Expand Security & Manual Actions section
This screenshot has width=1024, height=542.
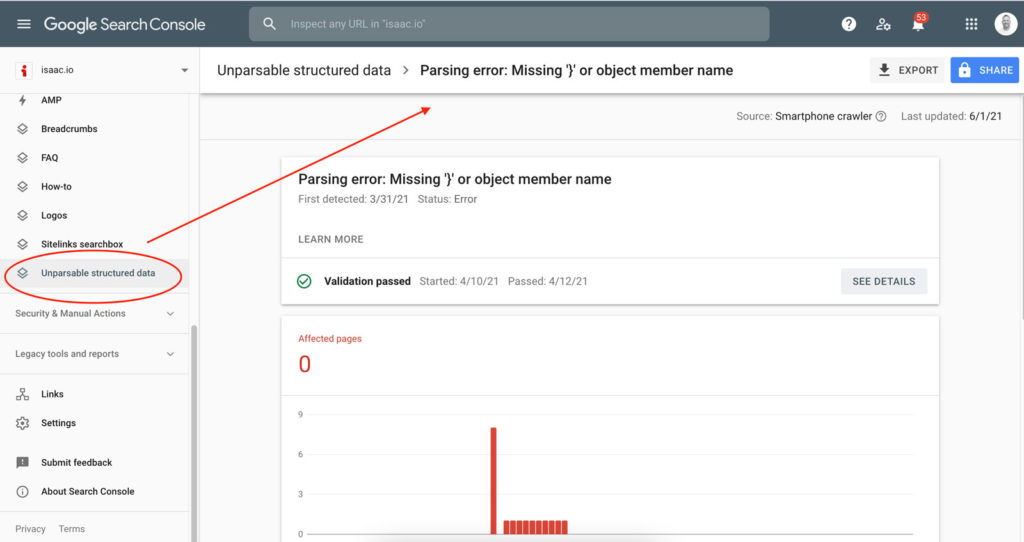tap(95, 313)
